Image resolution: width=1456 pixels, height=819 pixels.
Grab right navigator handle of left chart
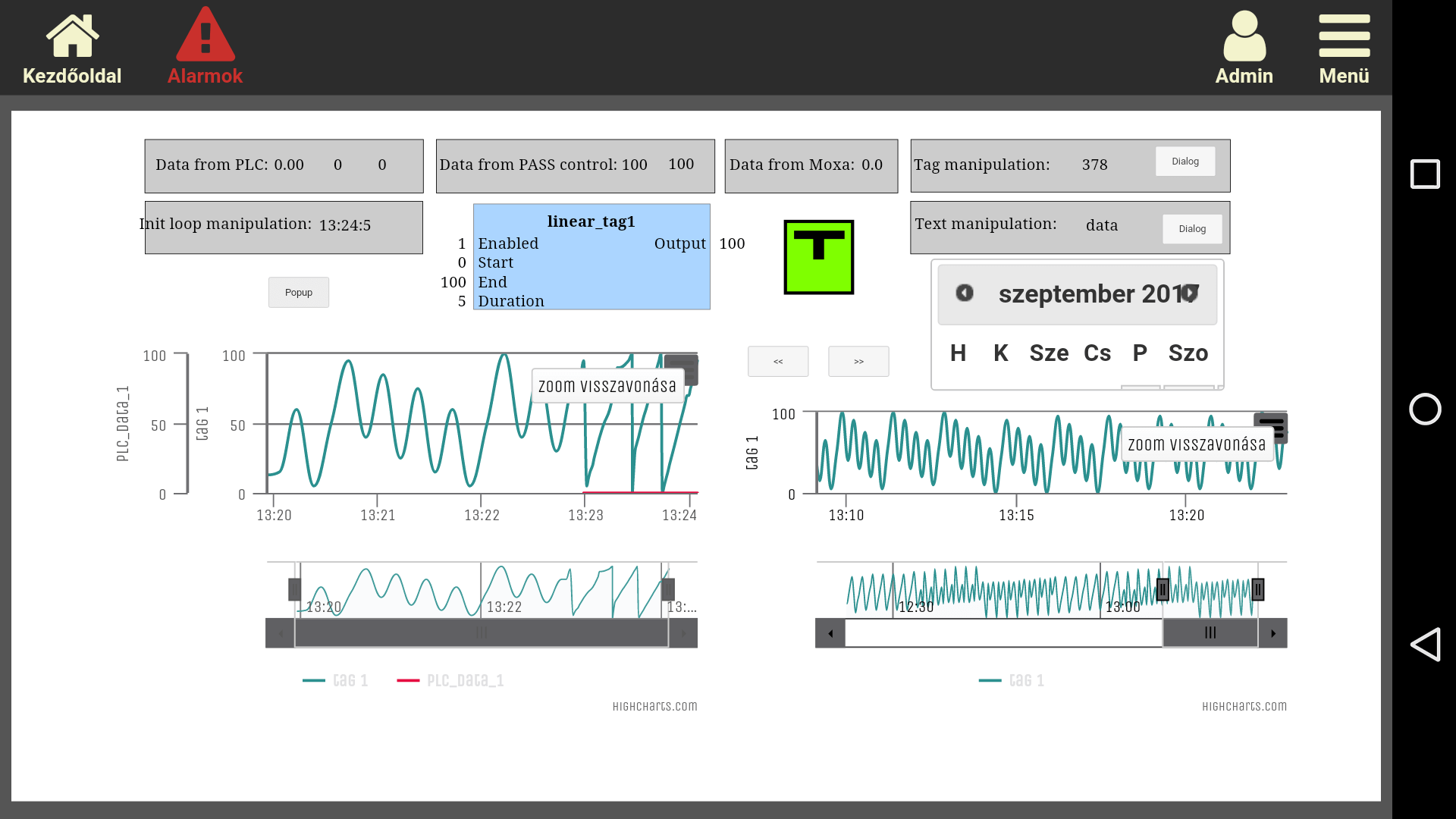pos(668,589)
